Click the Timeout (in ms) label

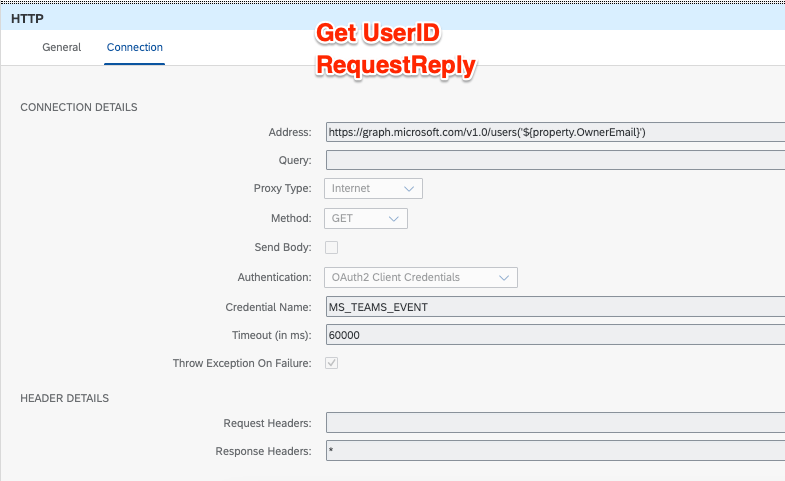pyautogui.click(x=271, y=335)
